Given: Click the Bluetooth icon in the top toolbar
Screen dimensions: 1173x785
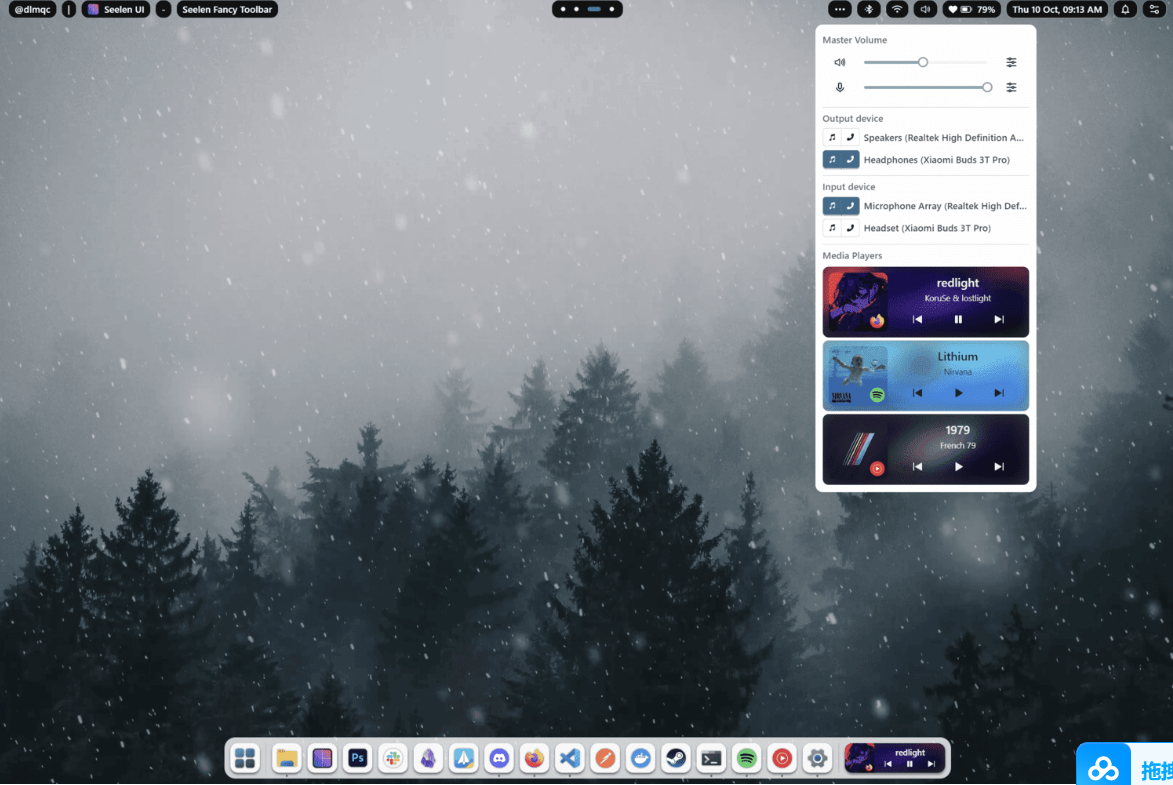Looking at the screenshot, I should tap(868, 9).
